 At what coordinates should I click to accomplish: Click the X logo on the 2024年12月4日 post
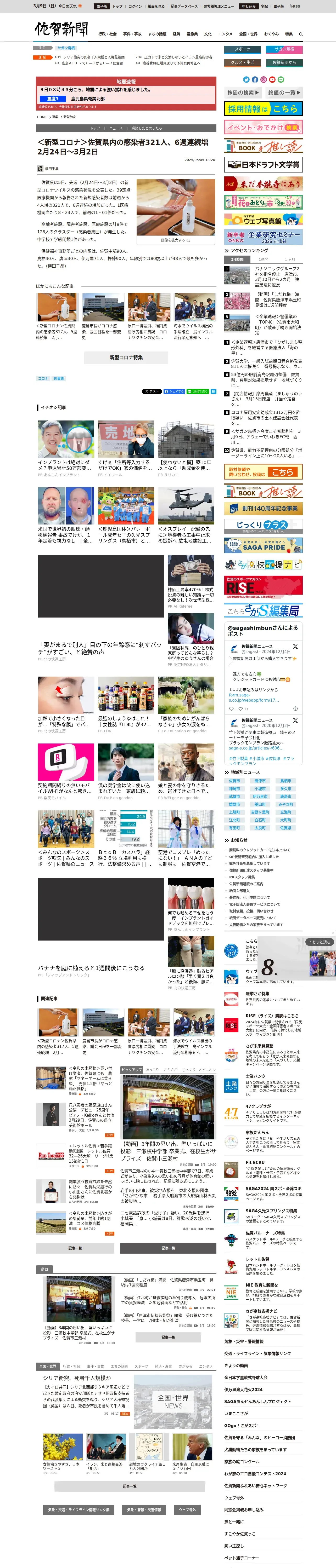[295, 647]
